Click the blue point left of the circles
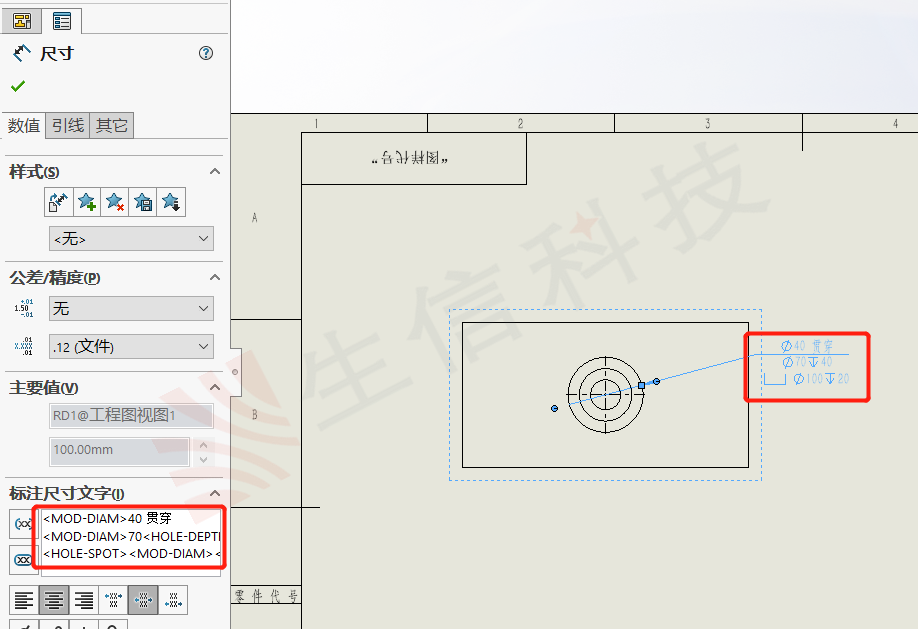Viewport: 918px width, 629px height. click(x=554, y=408)
